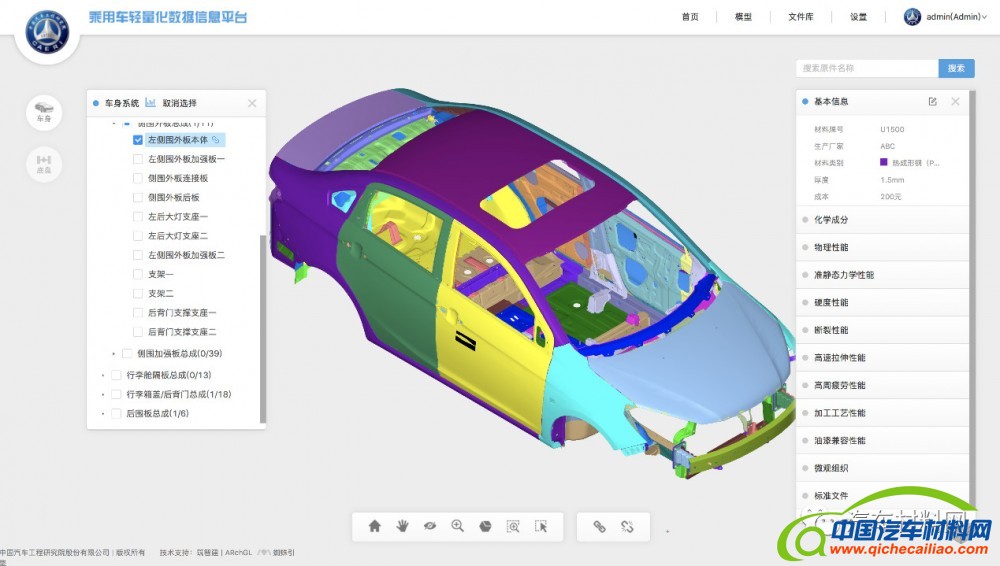Screen dimensions: 1000x566
Task: Go to the 模型 menu
Action: pyautogui.click(x=743, y=17)
